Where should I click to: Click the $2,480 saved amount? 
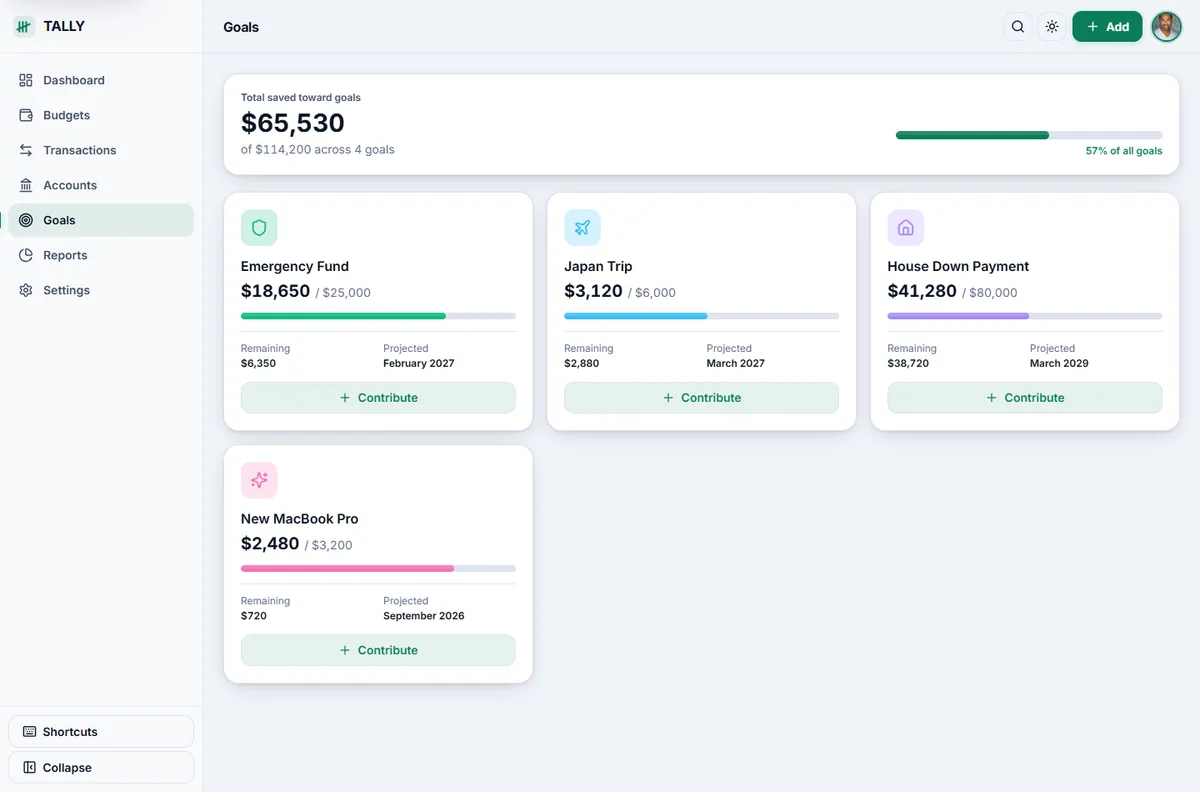click(x=270, y=543)
